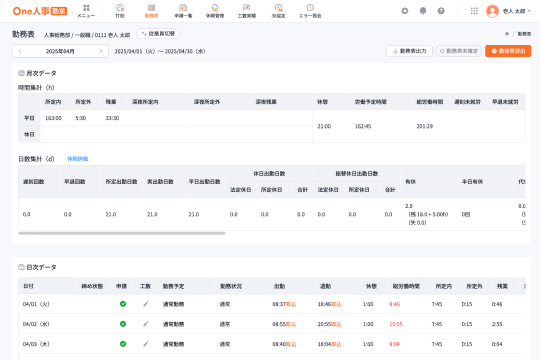Click the orange 勤務表提出 button
The image size is (540, 360).
point(508,51)
